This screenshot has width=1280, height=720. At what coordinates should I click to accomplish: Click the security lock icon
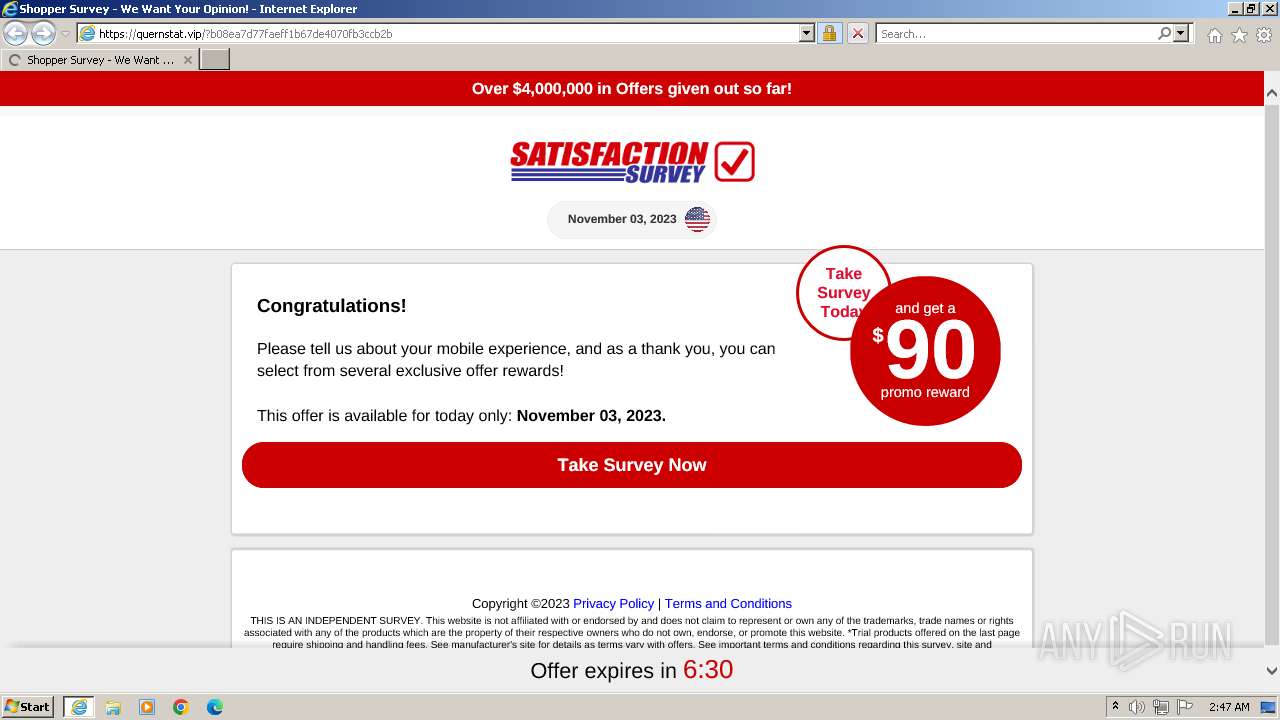point(829,33)
